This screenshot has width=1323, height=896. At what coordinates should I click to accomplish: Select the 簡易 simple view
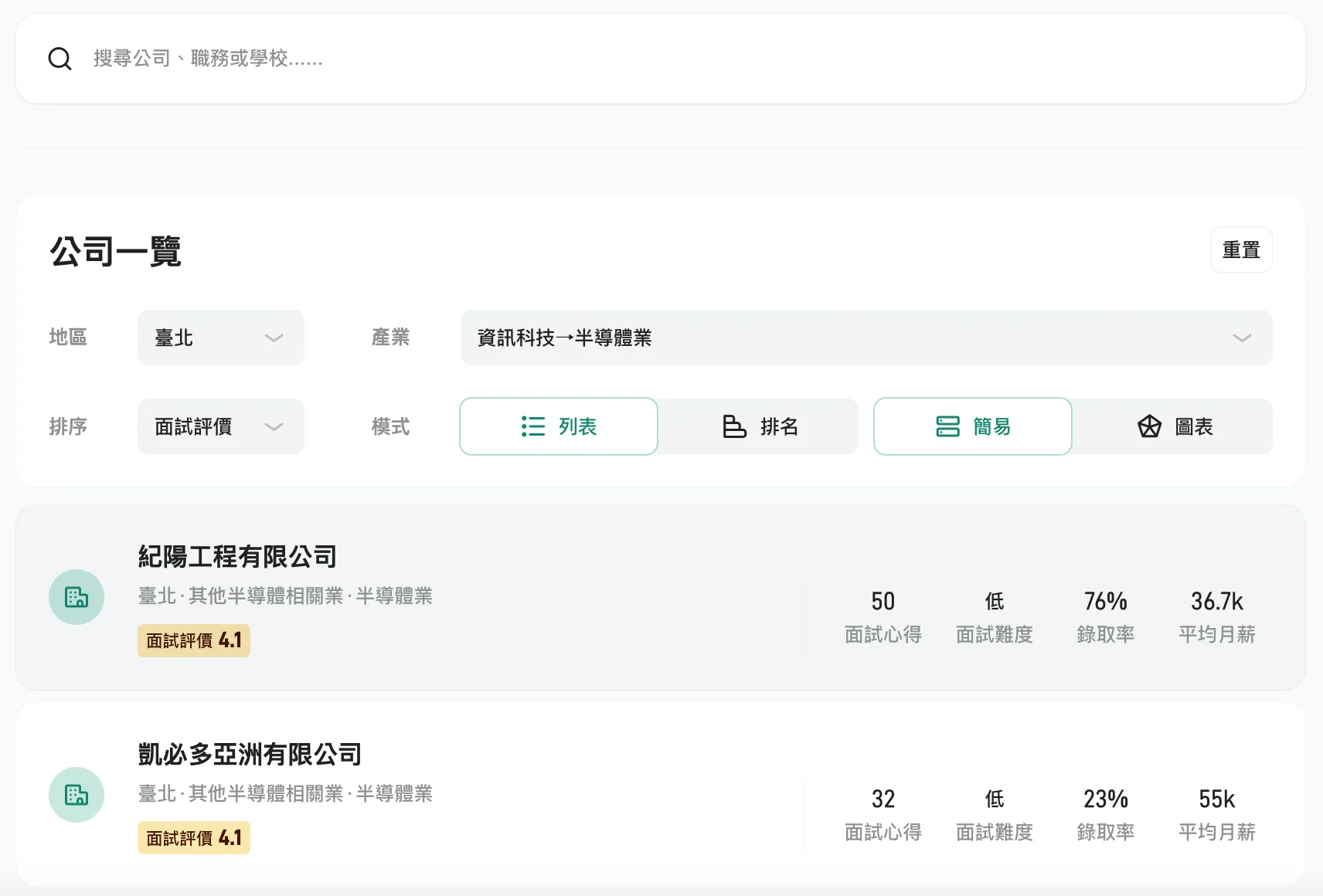coord(973,426)
